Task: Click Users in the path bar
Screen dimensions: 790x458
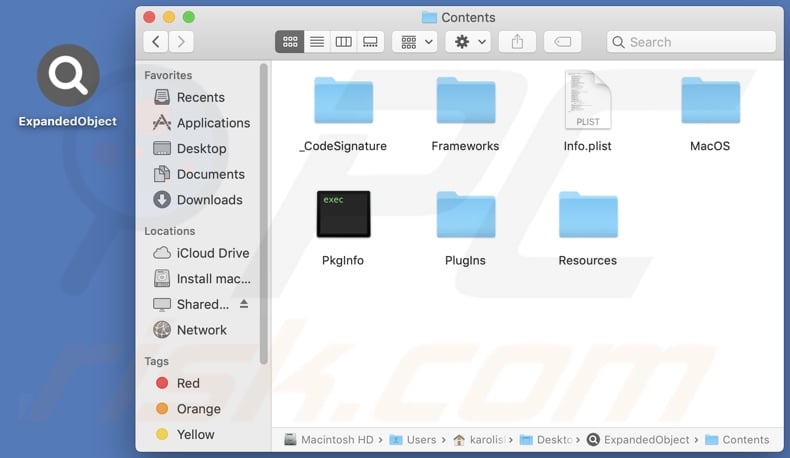Action: [420, 440]
